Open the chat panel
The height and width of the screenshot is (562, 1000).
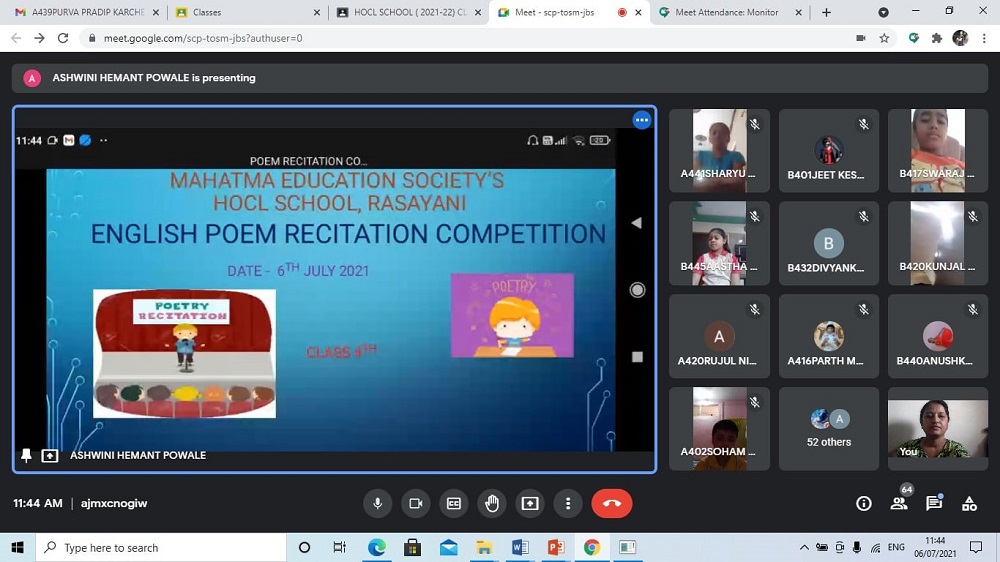(x=934, y=504)
